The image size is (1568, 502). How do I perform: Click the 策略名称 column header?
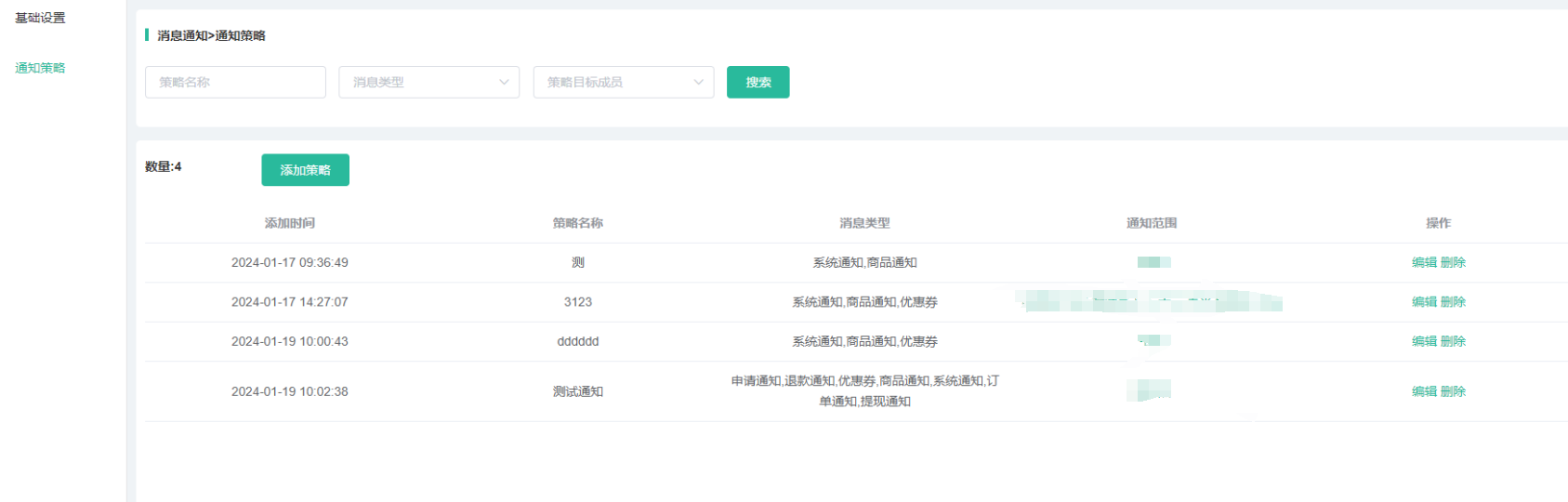577,223
